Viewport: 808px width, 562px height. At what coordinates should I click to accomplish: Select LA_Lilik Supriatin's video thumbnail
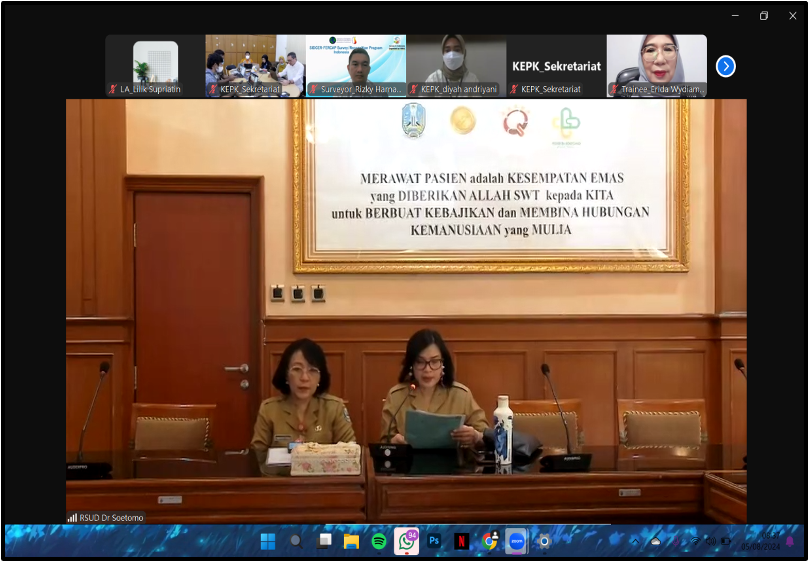pyautogui.click(x=155, y=65)
